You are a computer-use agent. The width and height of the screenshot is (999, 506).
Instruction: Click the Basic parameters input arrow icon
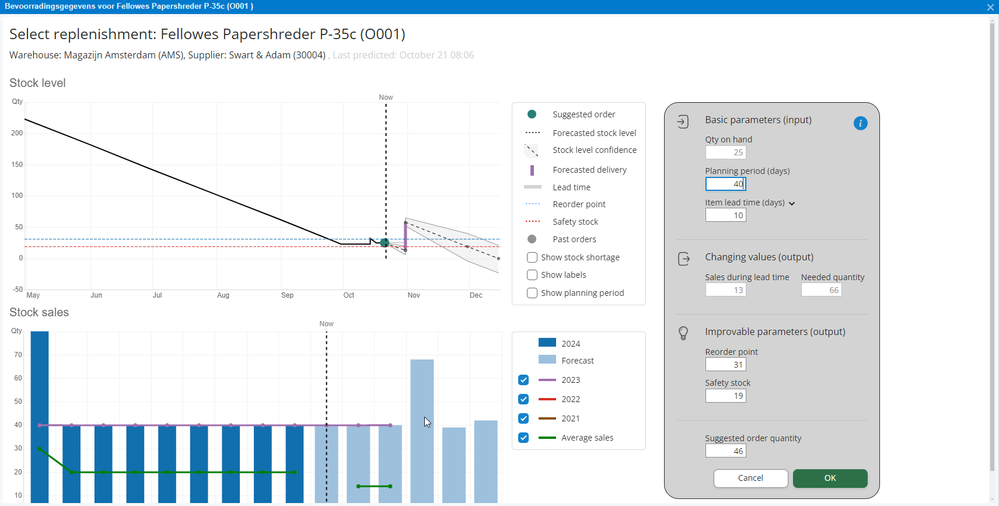coord(682,121)
